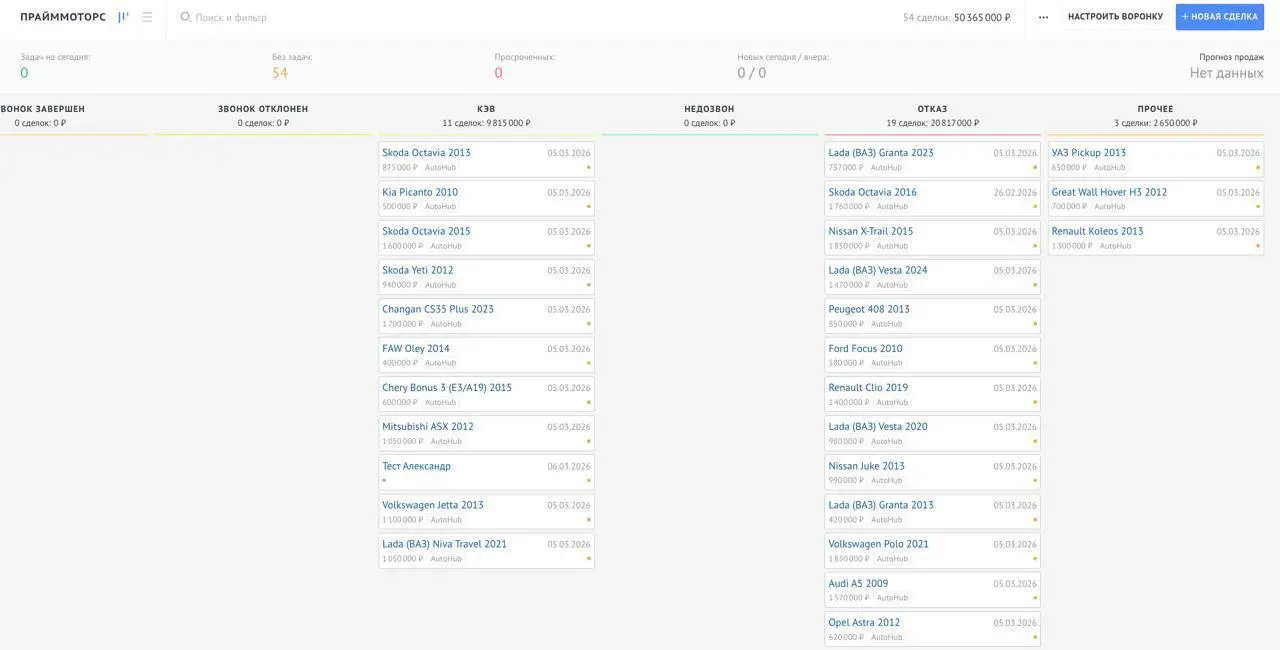Open deal Audi A5 2009
The height and width of the screenshot is (650, 1280).
tap(858, 584)
